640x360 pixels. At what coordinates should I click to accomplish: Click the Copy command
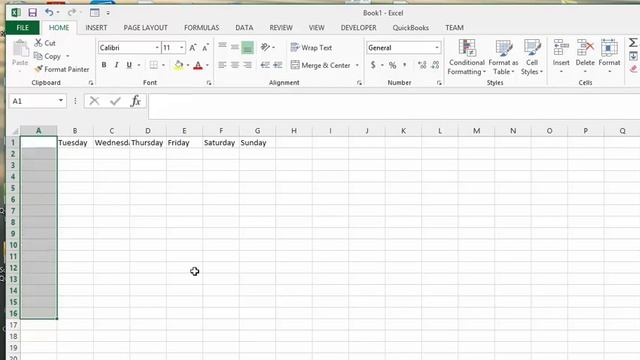point(47,56)
